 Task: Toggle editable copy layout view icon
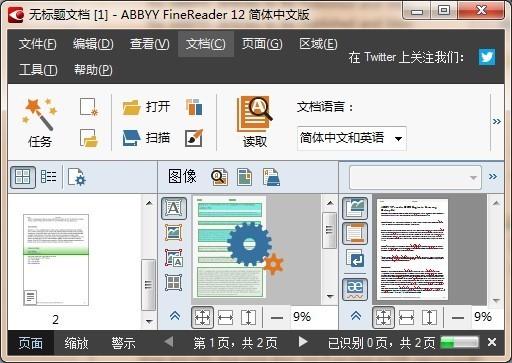[355, 234]
